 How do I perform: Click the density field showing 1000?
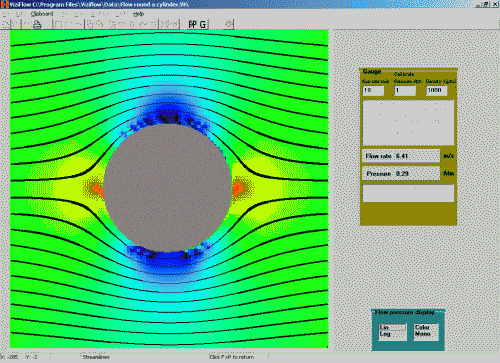[436, 90]
